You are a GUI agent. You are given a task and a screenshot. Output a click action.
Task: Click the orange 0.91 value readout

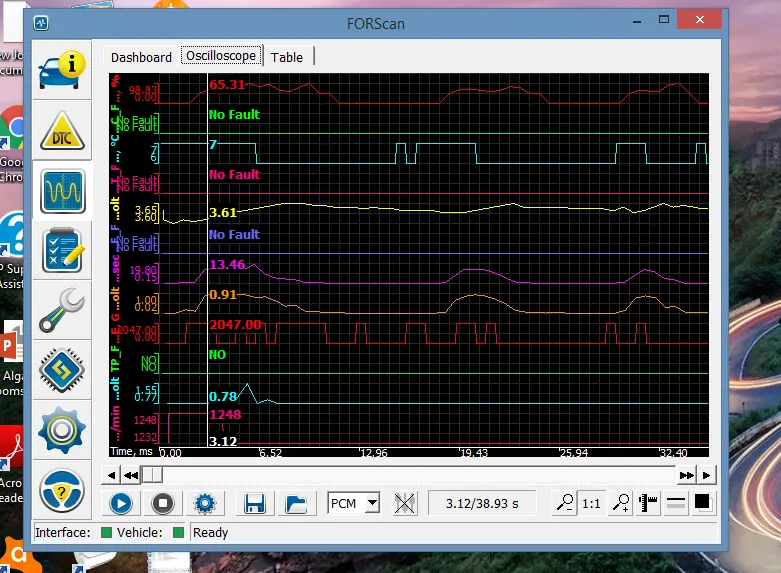point(223,294)
